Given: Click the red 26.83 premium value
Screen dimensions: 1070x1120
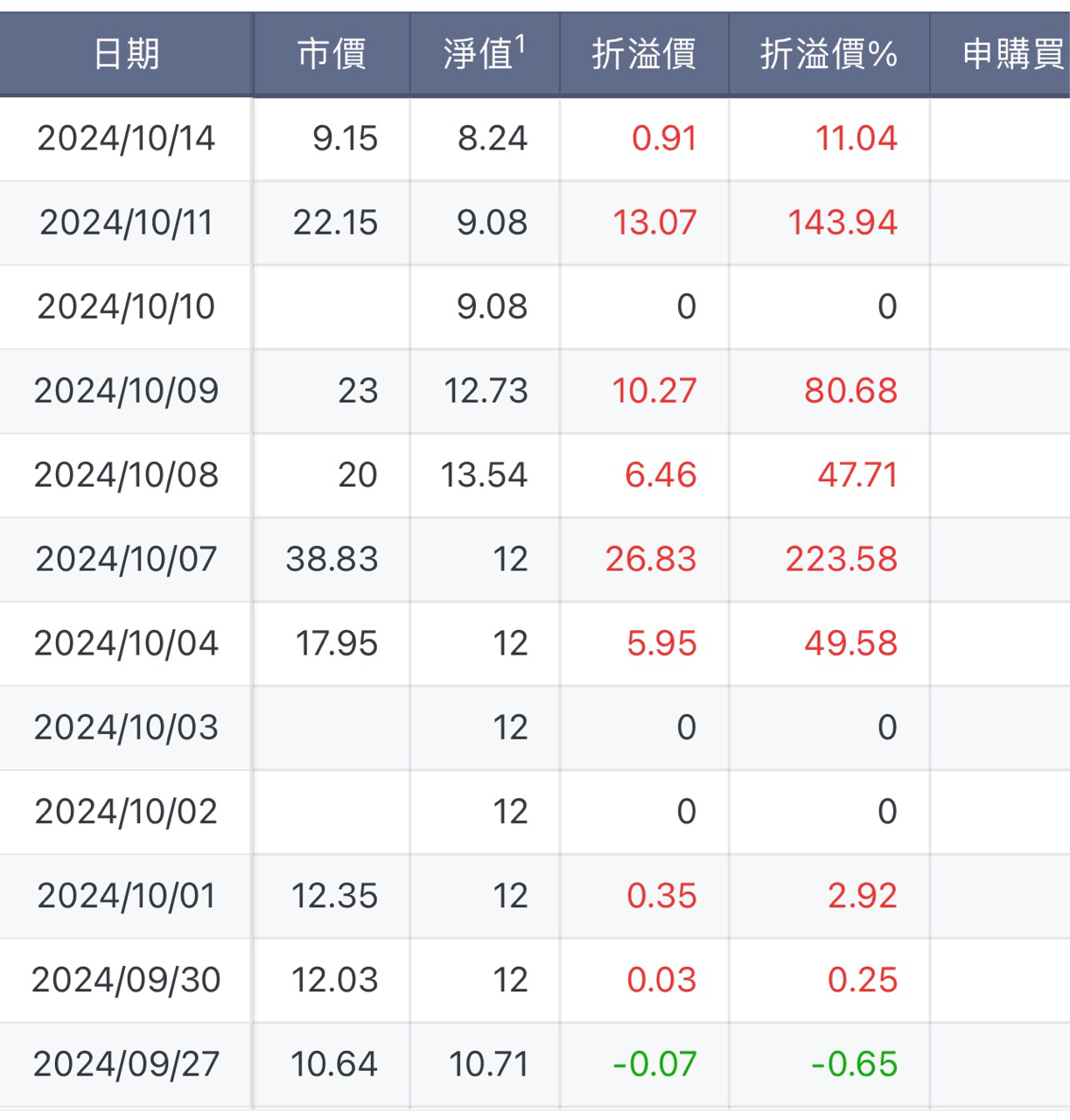Looking at the screenshot, I should pos(651,559).
